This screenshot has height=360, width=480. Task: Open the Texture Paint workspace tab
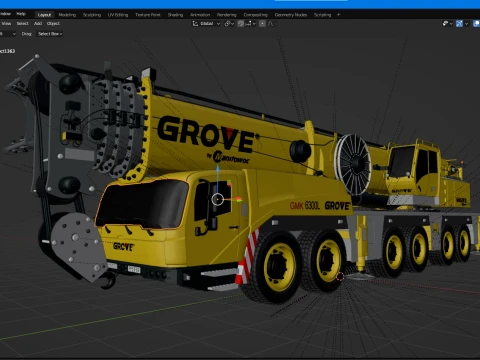coord(148,15)
